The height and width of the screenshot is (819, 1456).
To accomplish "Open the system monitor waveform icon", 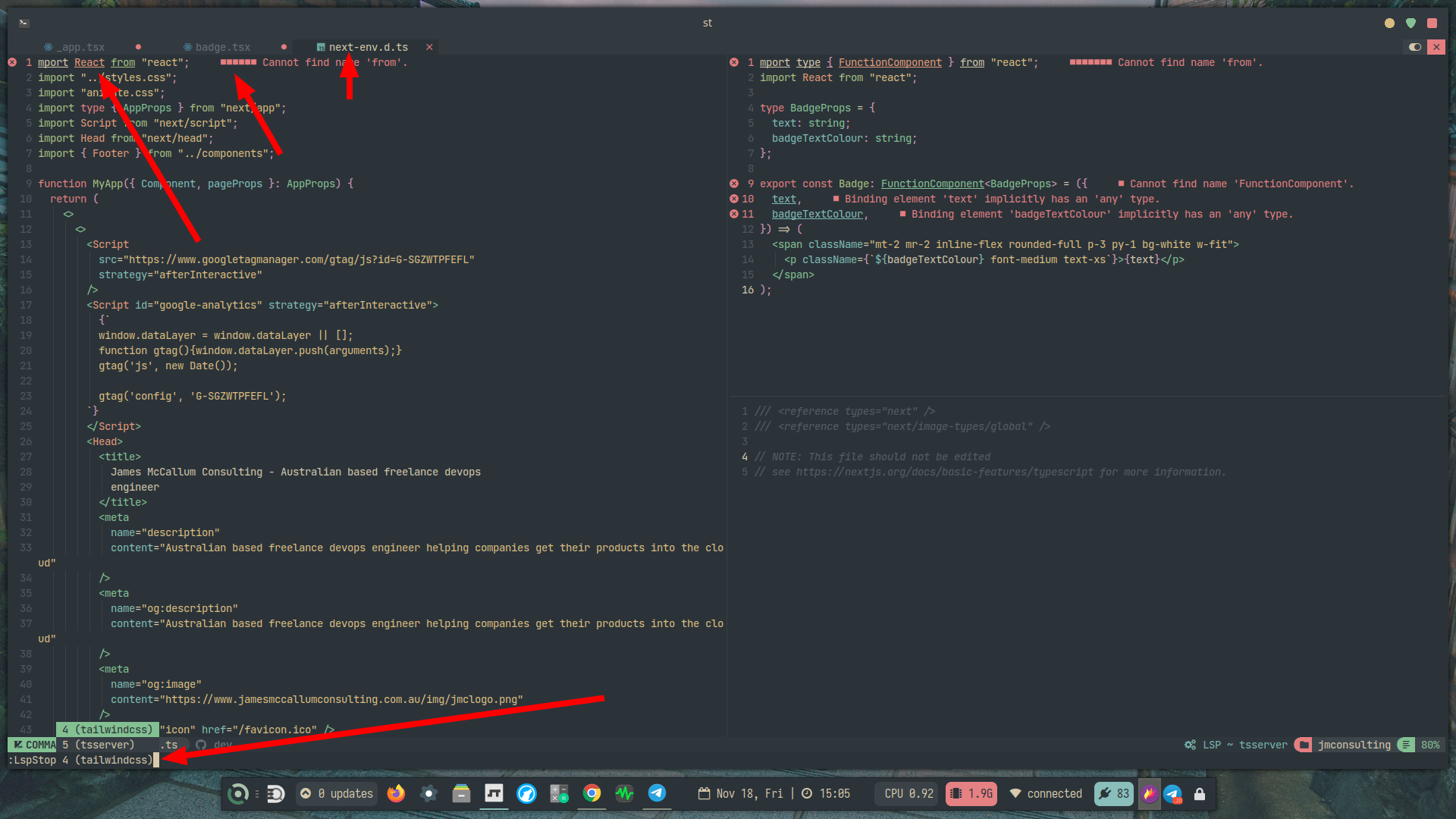I will [623, 793].
